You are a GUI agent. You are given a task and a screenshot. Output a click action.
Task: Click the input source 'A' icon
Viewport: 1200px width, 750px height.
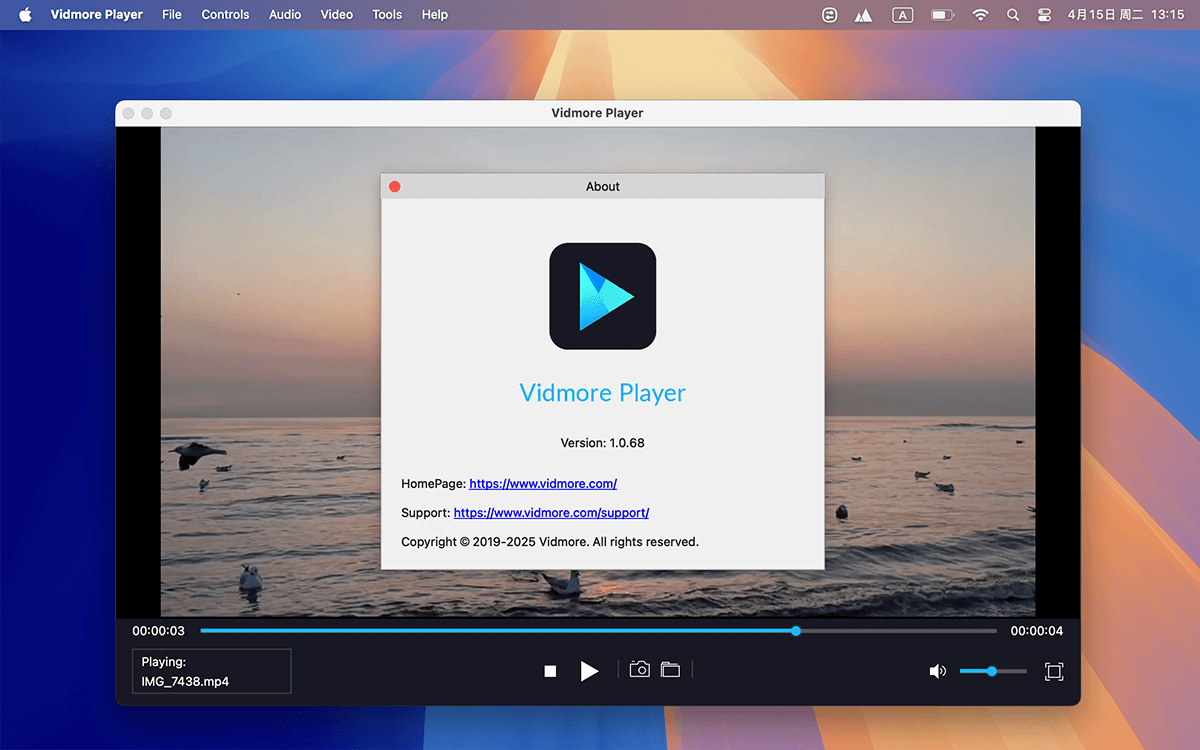coord(903,15)
